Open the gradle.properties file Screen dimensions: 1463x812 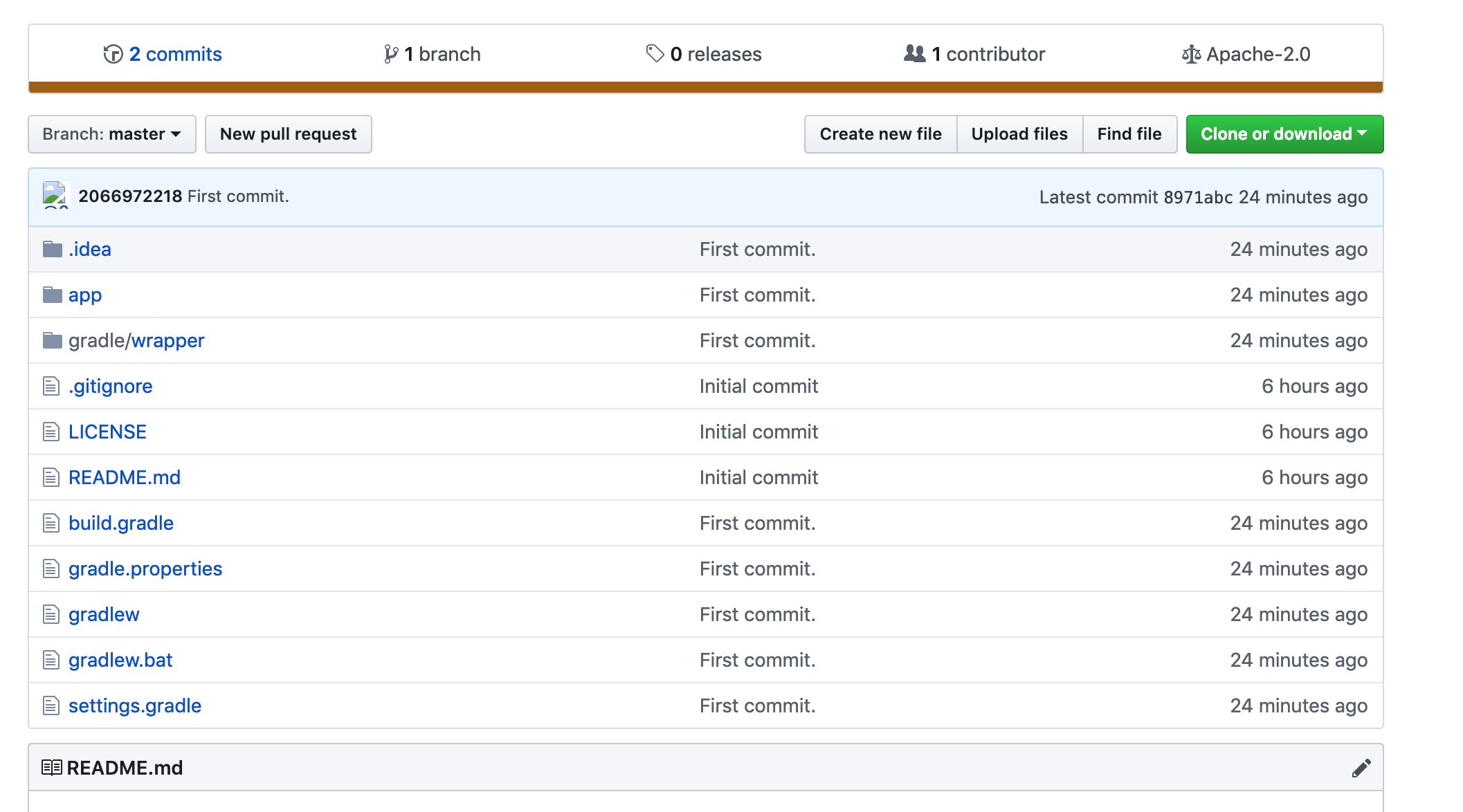pos(145,569)
